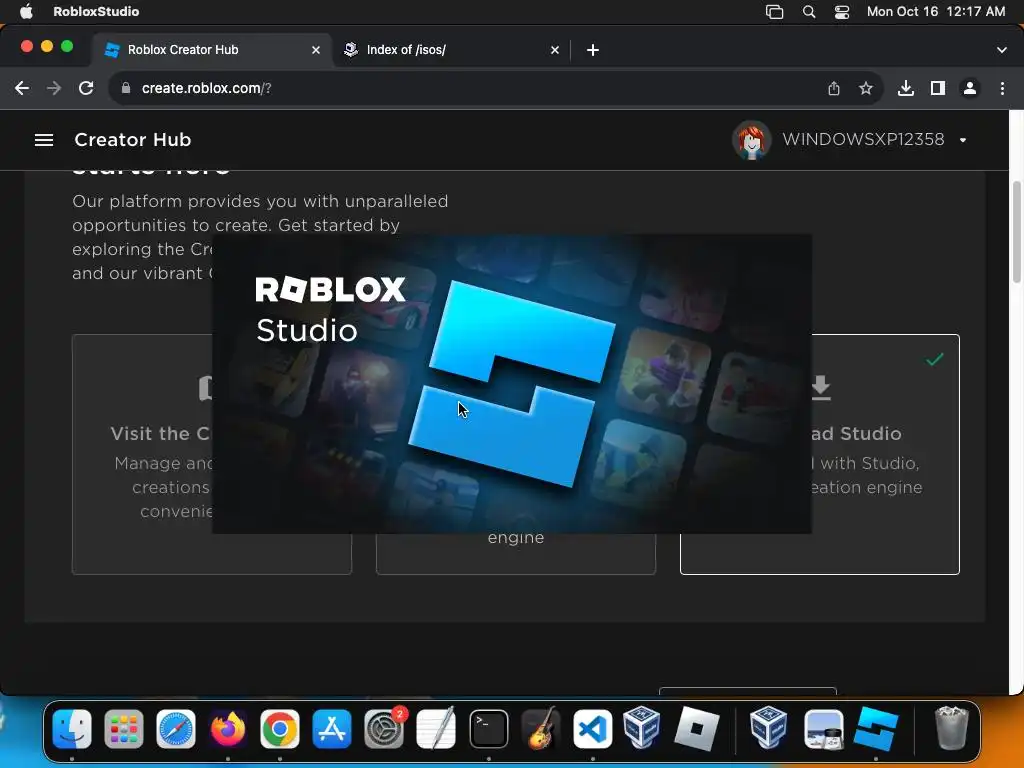Click the page vertical scrollbar

[1016, 232]
